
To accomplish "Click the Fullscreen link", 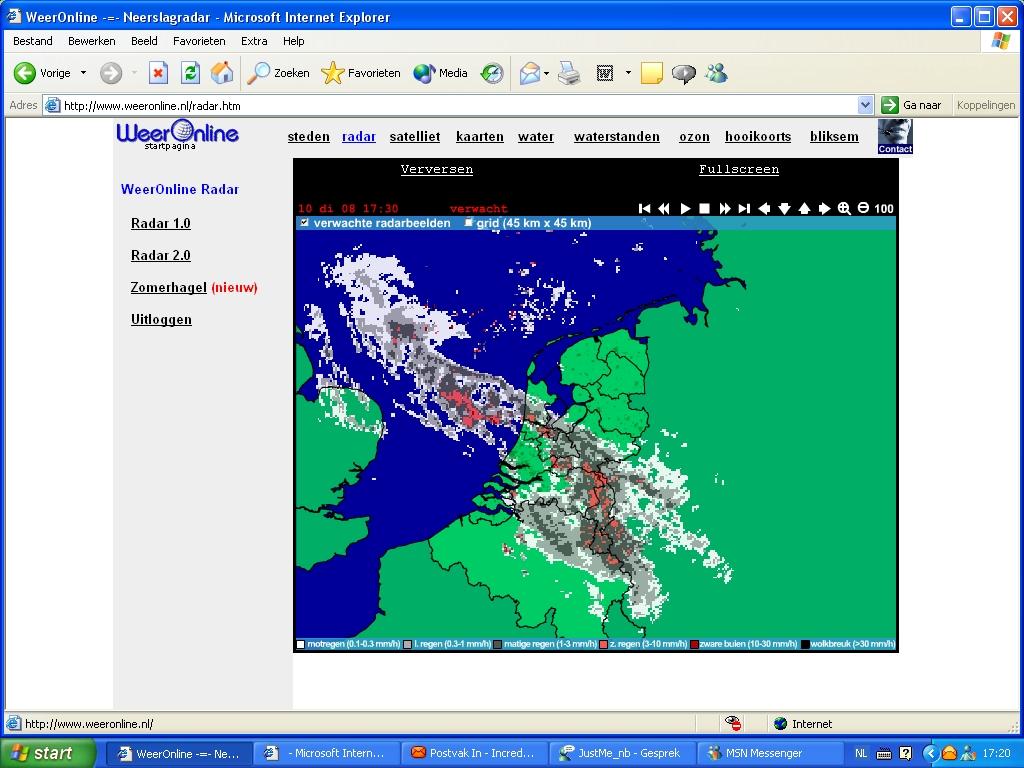I will click(738, 169).
